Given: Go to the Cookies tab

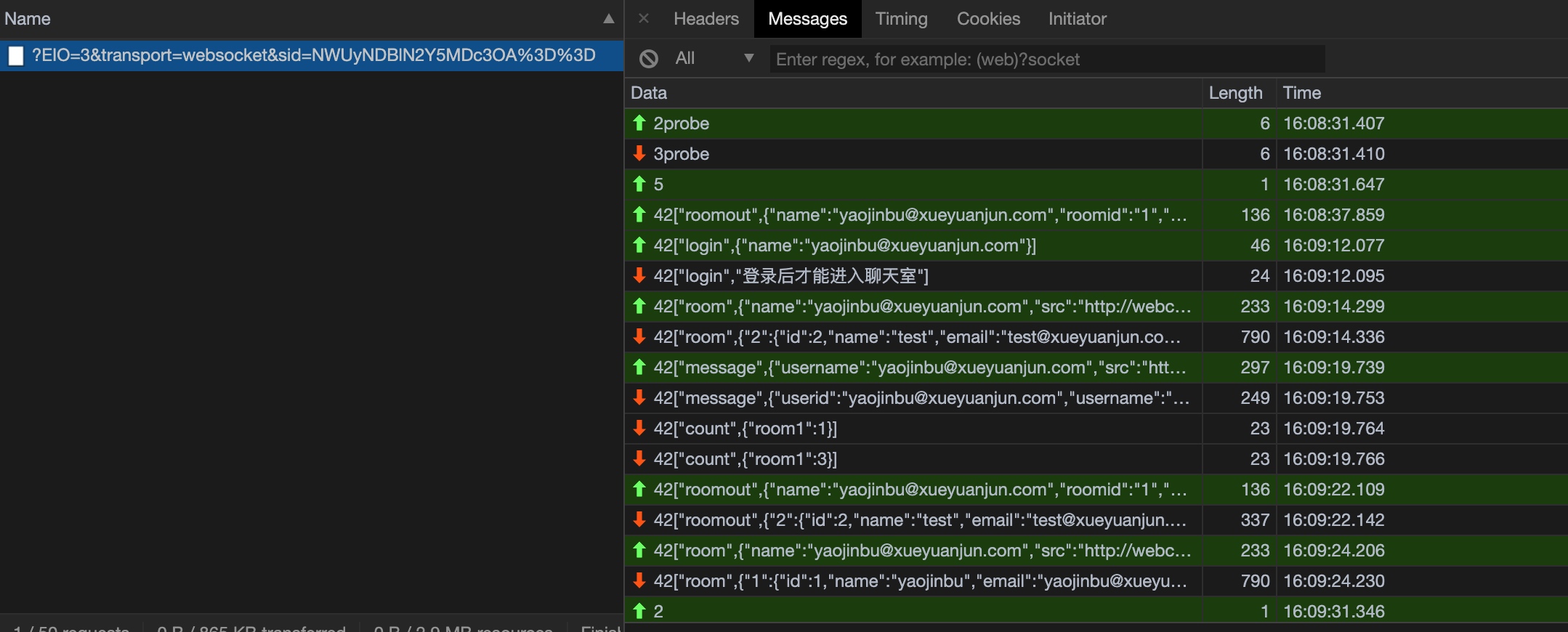Looking at the screenshot, I should click(x=988, y=19).
